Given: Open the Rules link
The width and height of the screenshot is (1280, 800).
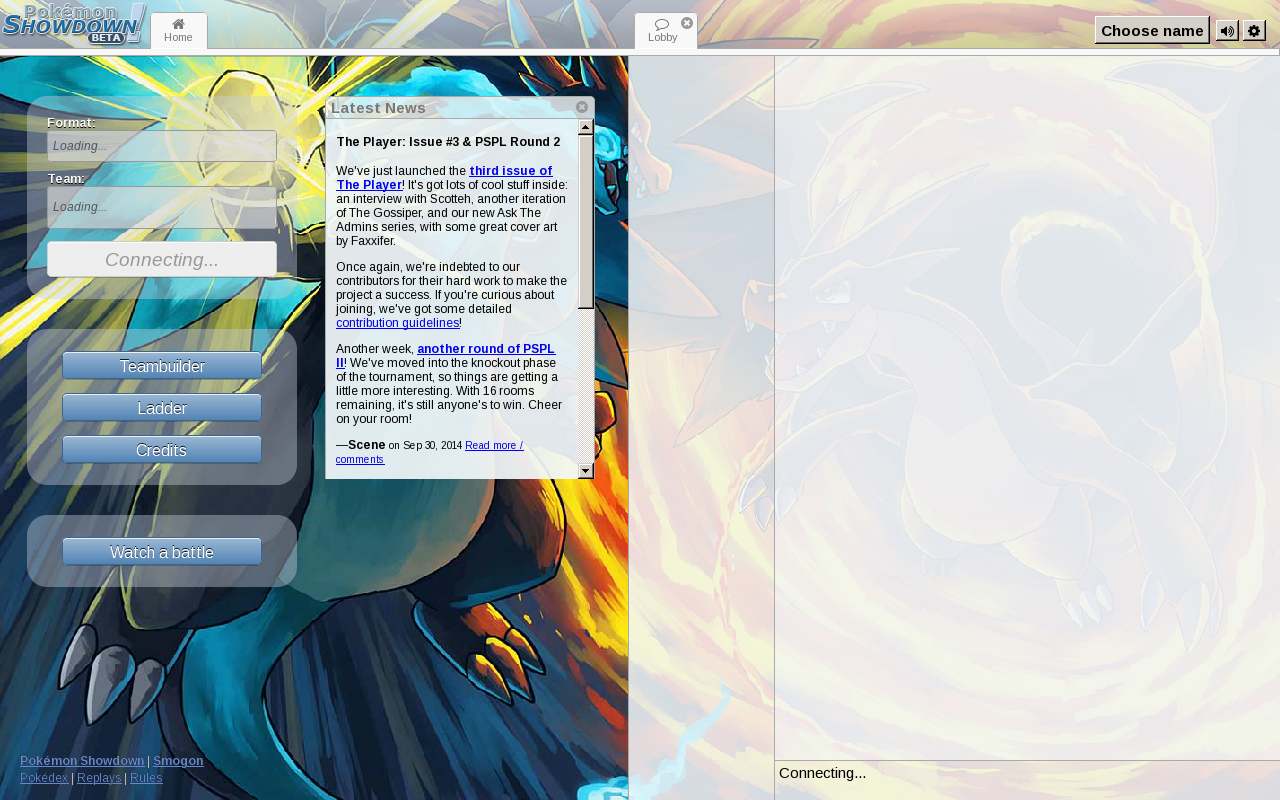Looking at the screenshot, I should (146, 778).
